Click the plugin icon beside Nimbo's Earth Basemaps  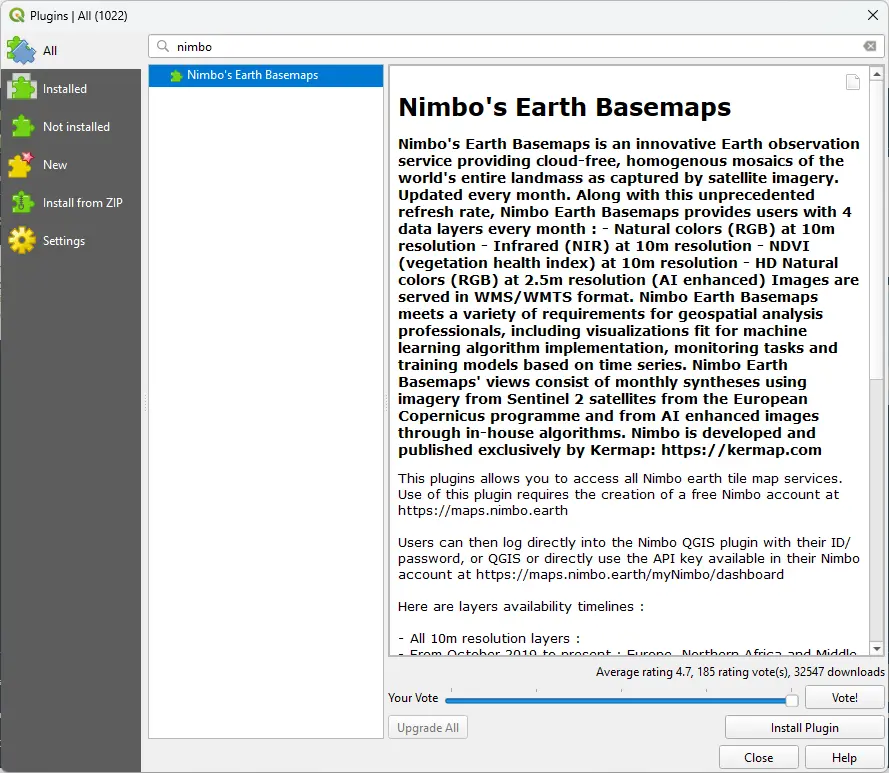click(x=176, y=75)
